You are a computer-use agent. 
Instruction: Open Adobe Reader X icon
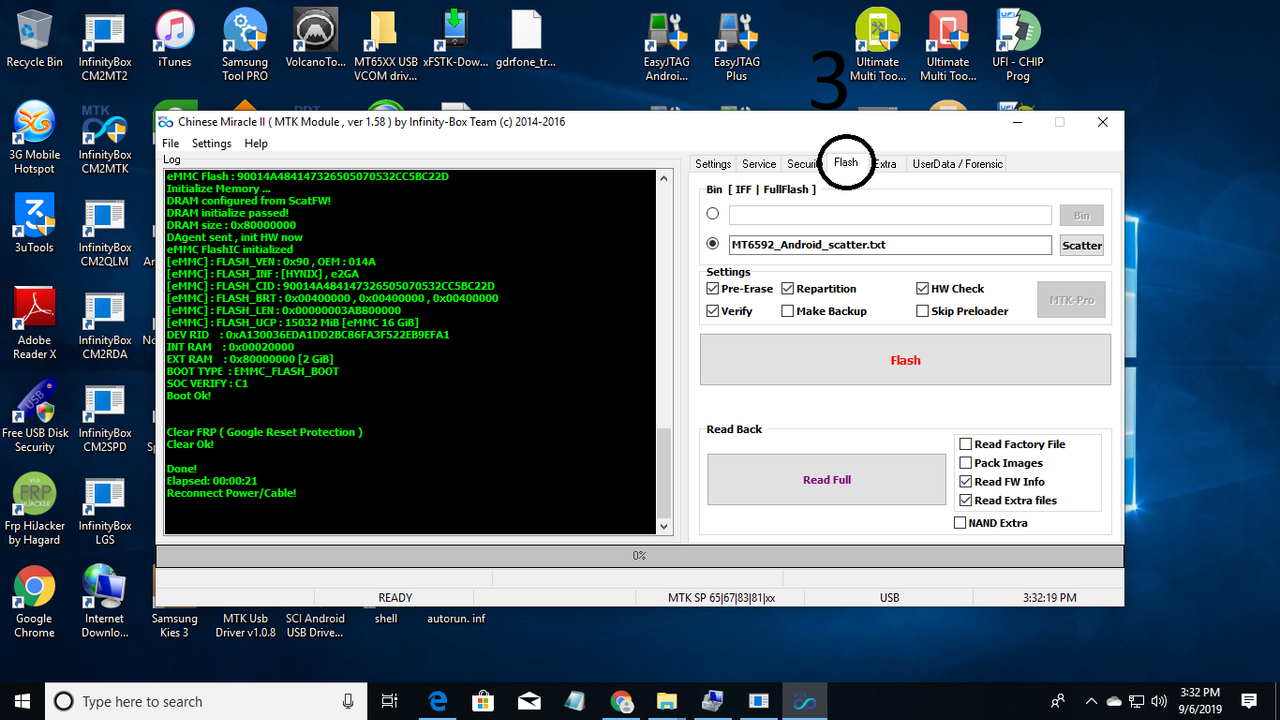pyautogui.click(x=34, y=323)
